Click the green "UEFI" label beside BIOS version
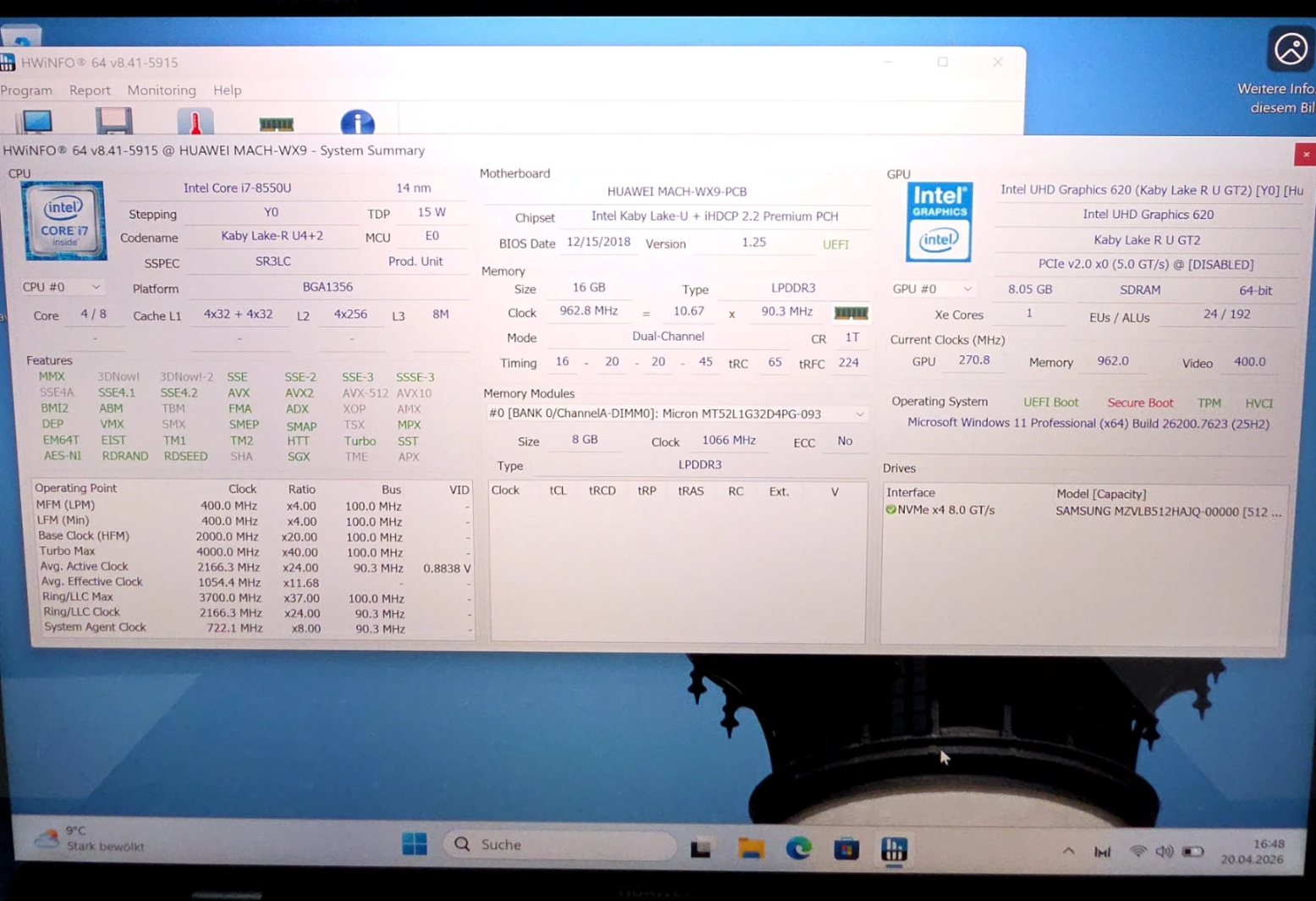Viewport: 1316px width, 901px height. coord(835,244)
